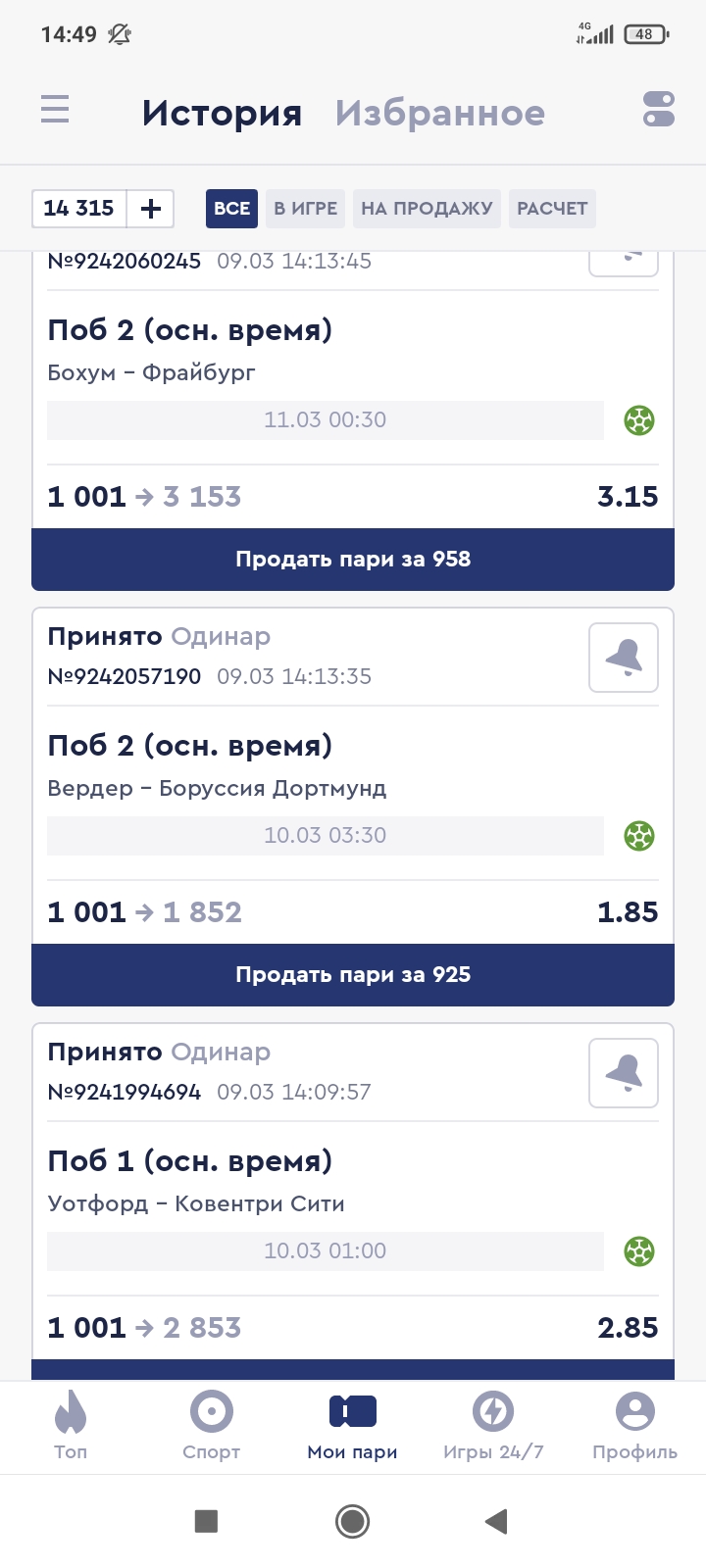
Task: Tap the plus button to add balance
Action: 151,209
